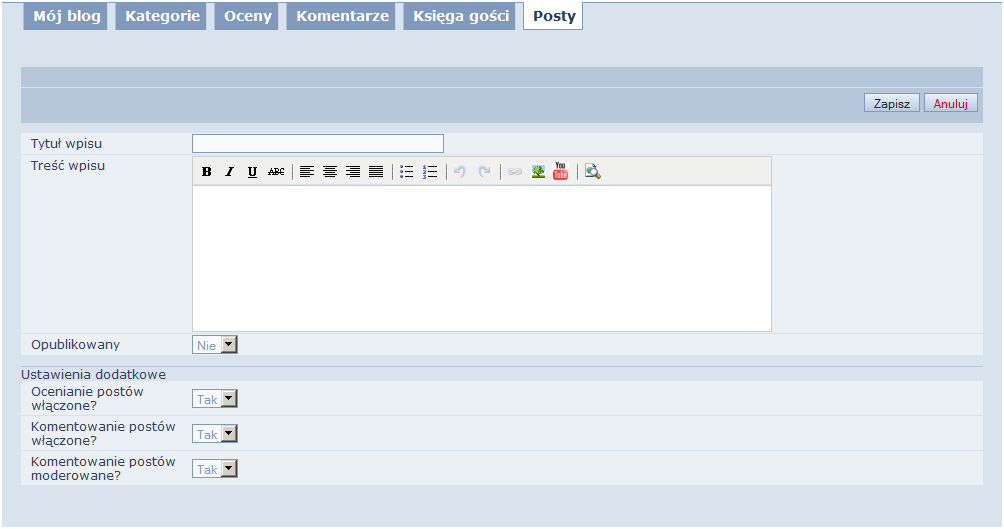Select the Posty tab
This screenshot has height=529, width=1004.
(554, 17)
